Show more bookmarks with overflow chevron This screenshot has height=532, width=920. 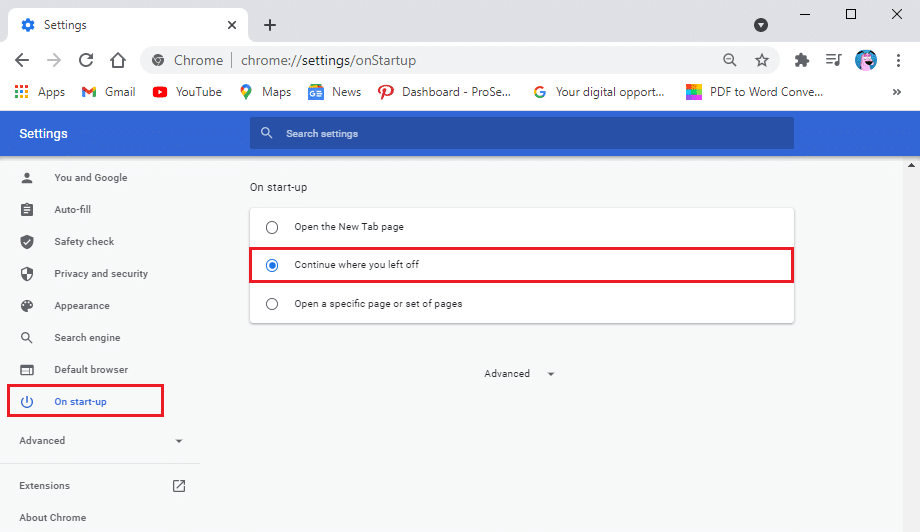pos(896,92)
